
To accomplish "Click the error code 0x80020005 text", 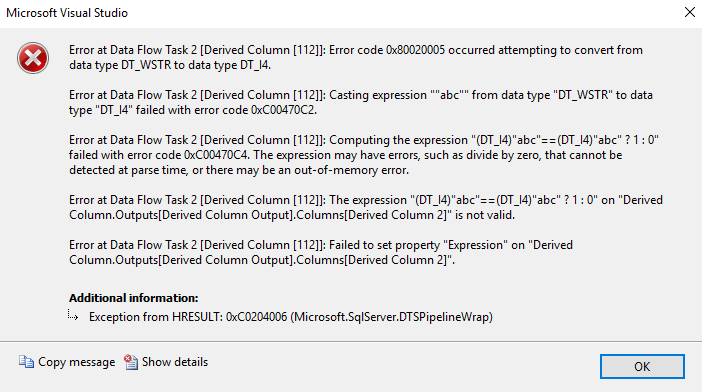I will (415, 50).
